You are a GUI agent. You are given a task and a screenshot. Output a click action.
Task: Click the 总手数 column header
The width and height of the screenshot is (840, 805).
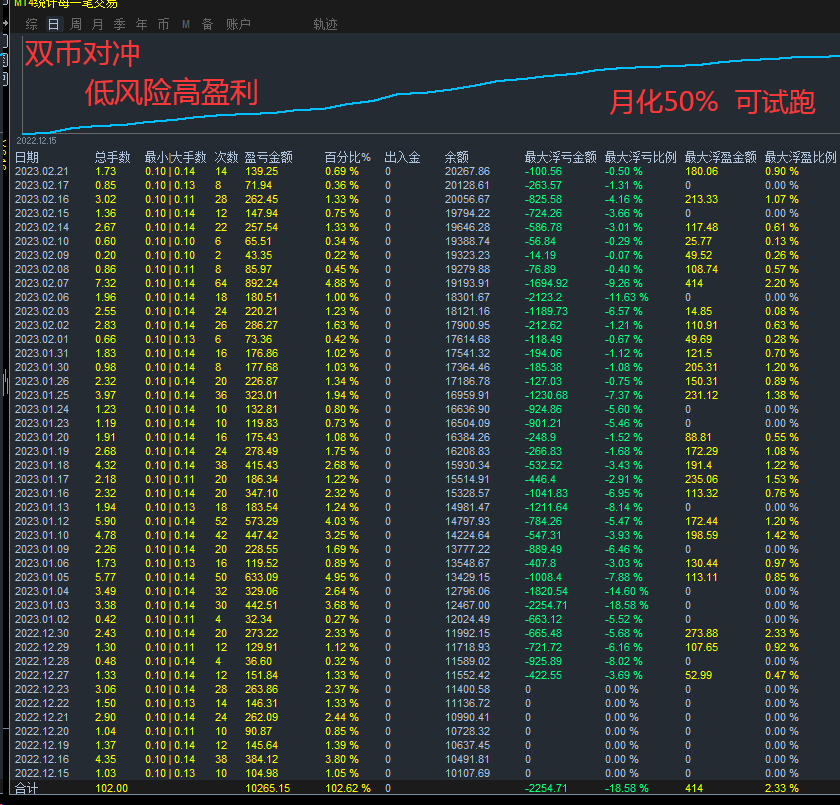click(112, 157)
